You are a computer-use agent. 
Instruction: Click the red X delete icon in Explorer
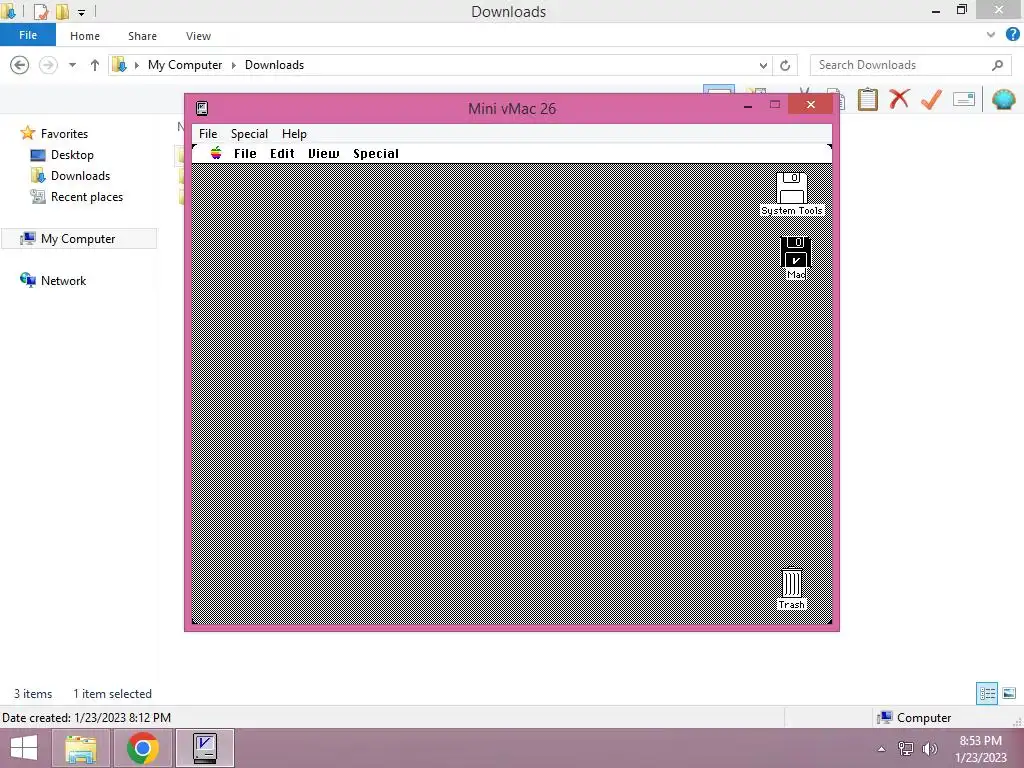pyautogui.click(x=899, y=99)
